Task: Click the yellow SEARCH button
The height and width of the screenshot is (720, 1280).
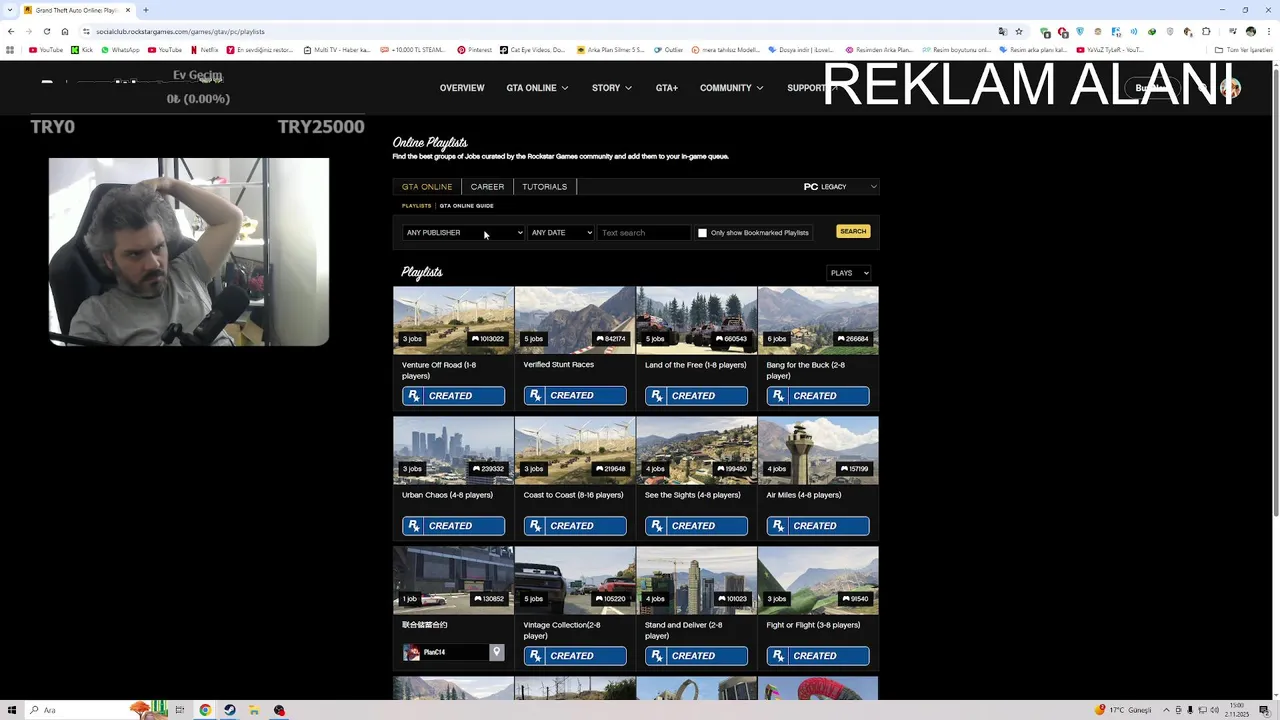Action: point(853,232)
